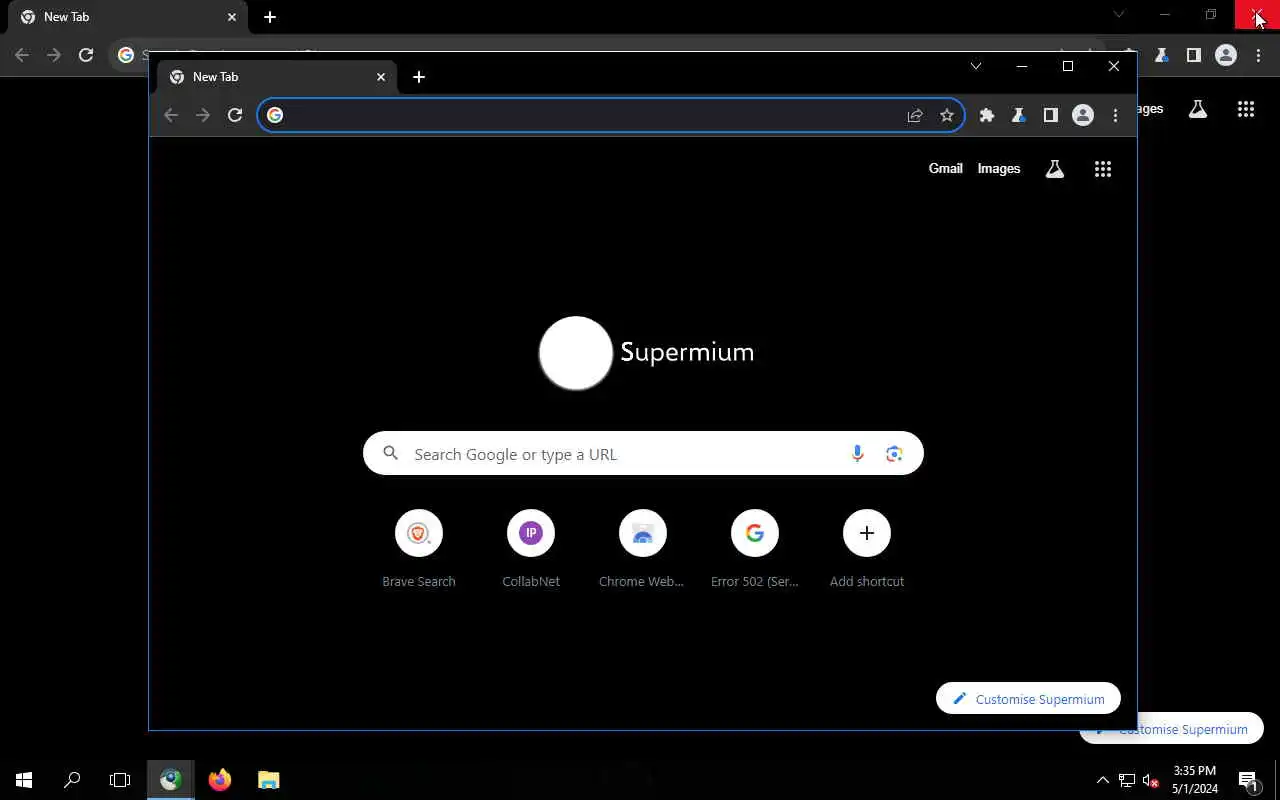Open tab search chevron in front window
The width and height of the screenshot is (1280, 800).
(976, 66)
